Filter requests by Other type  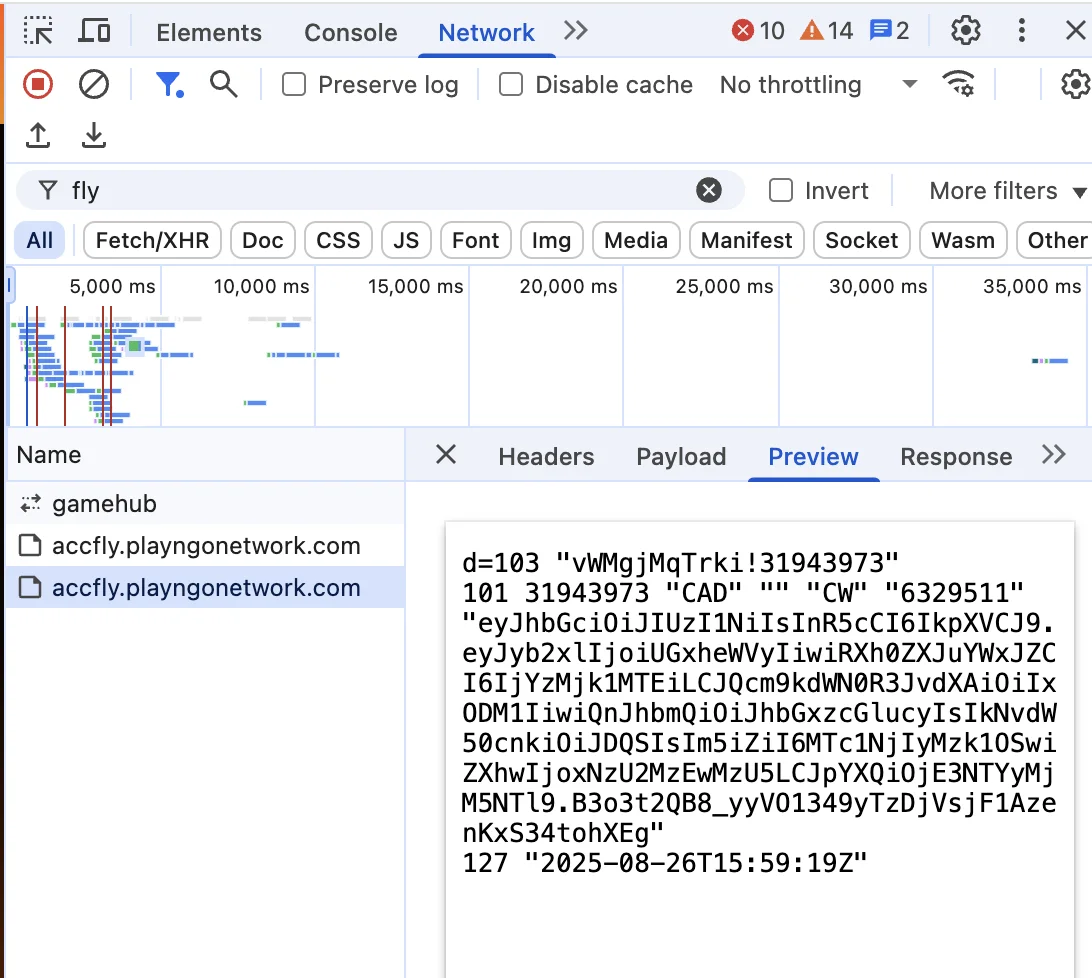(x=1056, y=240)
